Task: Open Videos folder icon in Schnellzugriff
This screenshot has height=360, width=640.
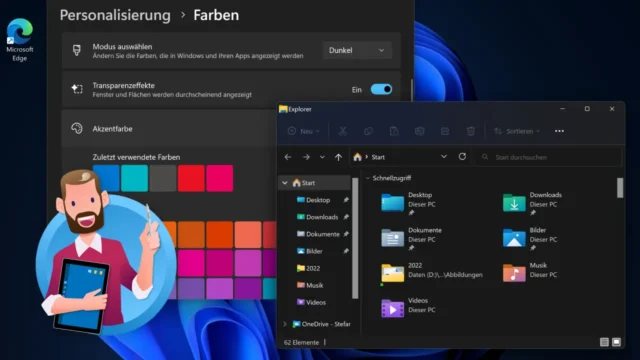Action: (392, 308)
